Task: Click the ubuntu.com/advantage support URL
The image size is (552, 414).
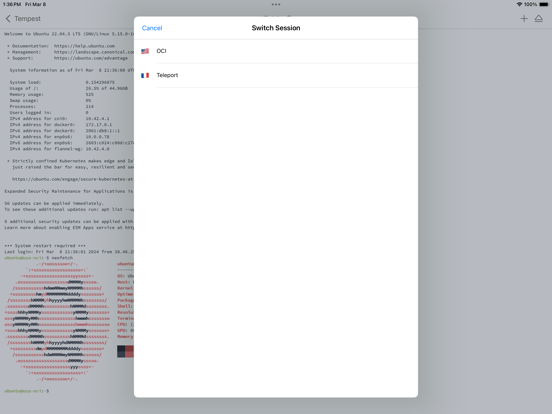Action: tap(90, 58)
